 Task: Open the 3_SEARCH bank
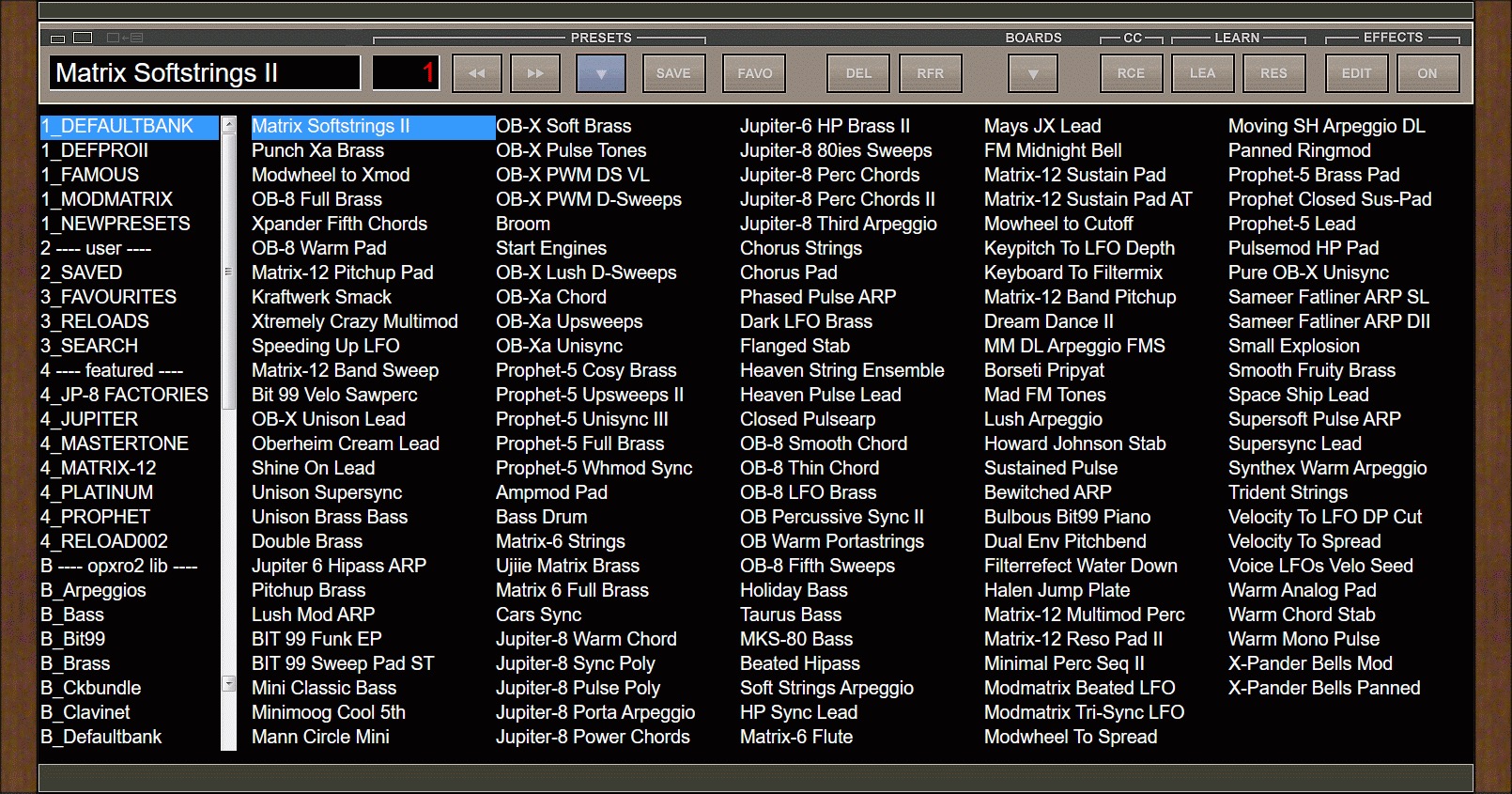click(89, 346)
